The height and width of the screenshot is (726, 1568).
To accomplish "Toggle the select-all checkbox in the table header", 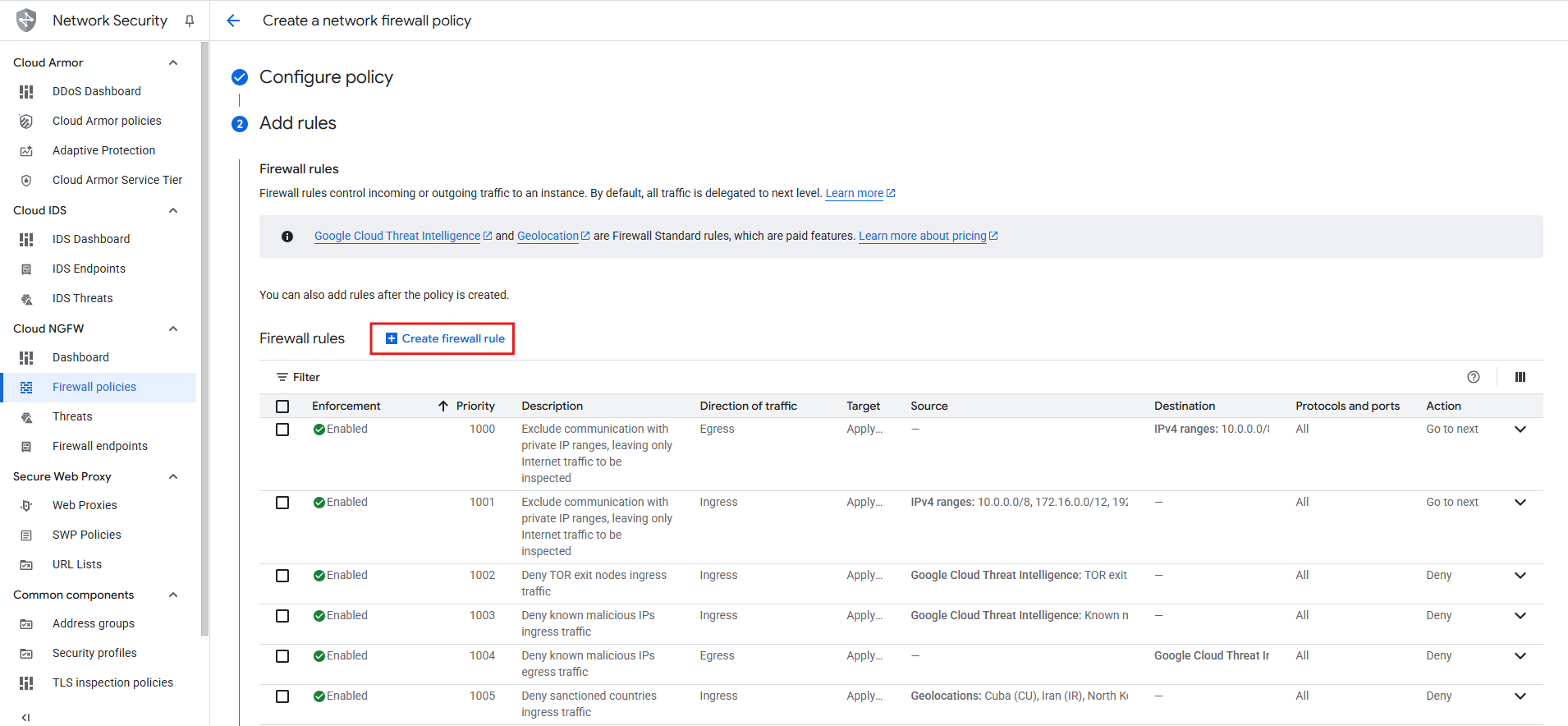I will coord(282,407).
